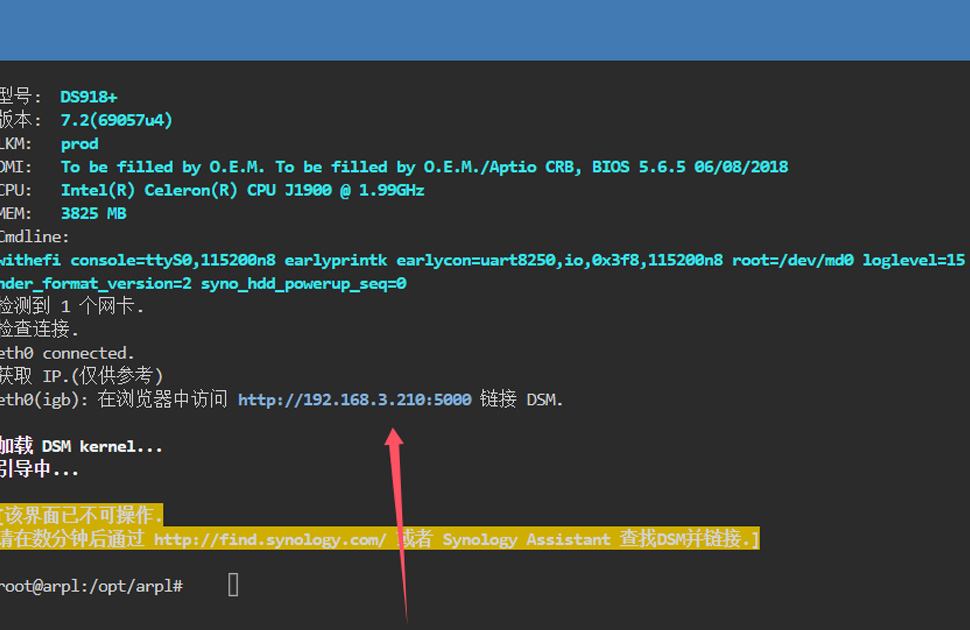Screen dimensions: 970x630
Task: Click the http://find.synology.com/ link
Action: pos(270,540)
